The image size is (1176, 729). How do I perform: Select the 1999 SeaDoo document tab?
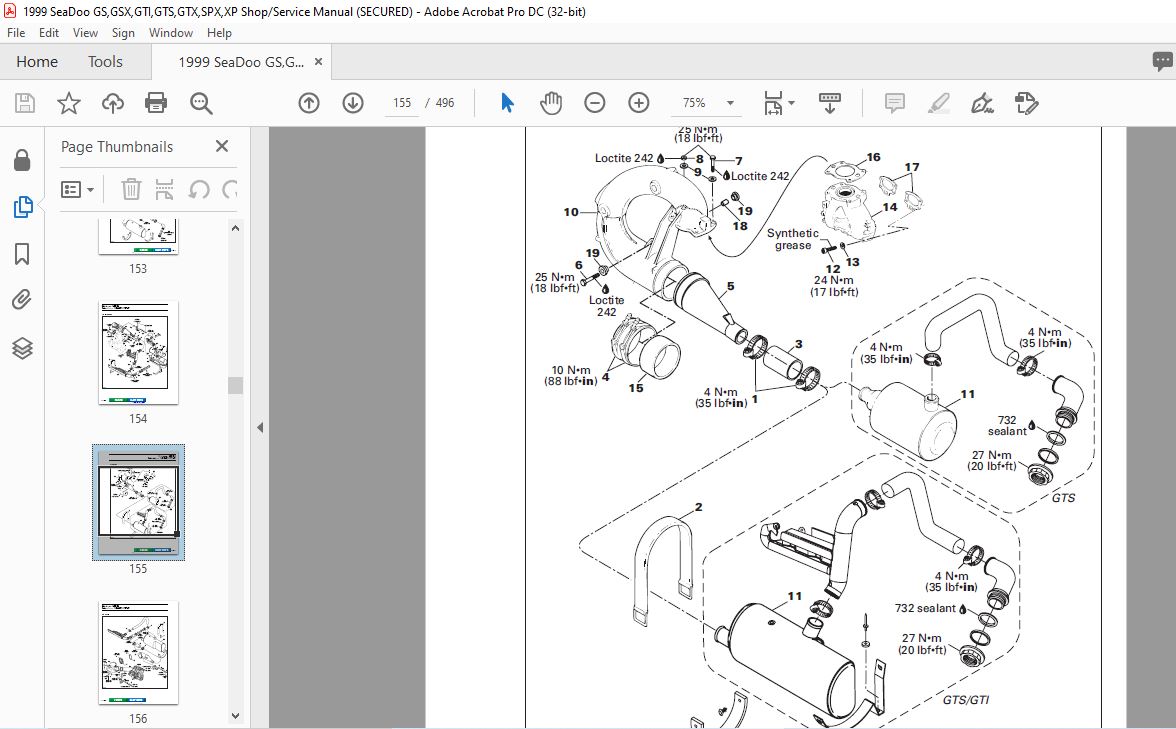click(x=241, y=62)
